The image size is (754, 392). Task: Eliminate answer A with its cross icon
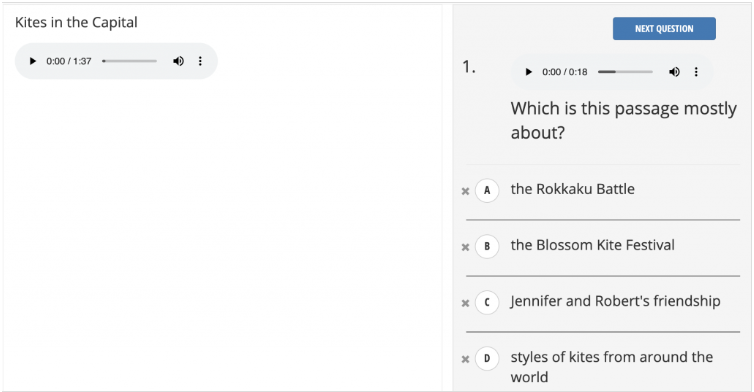tap(465, 191)
